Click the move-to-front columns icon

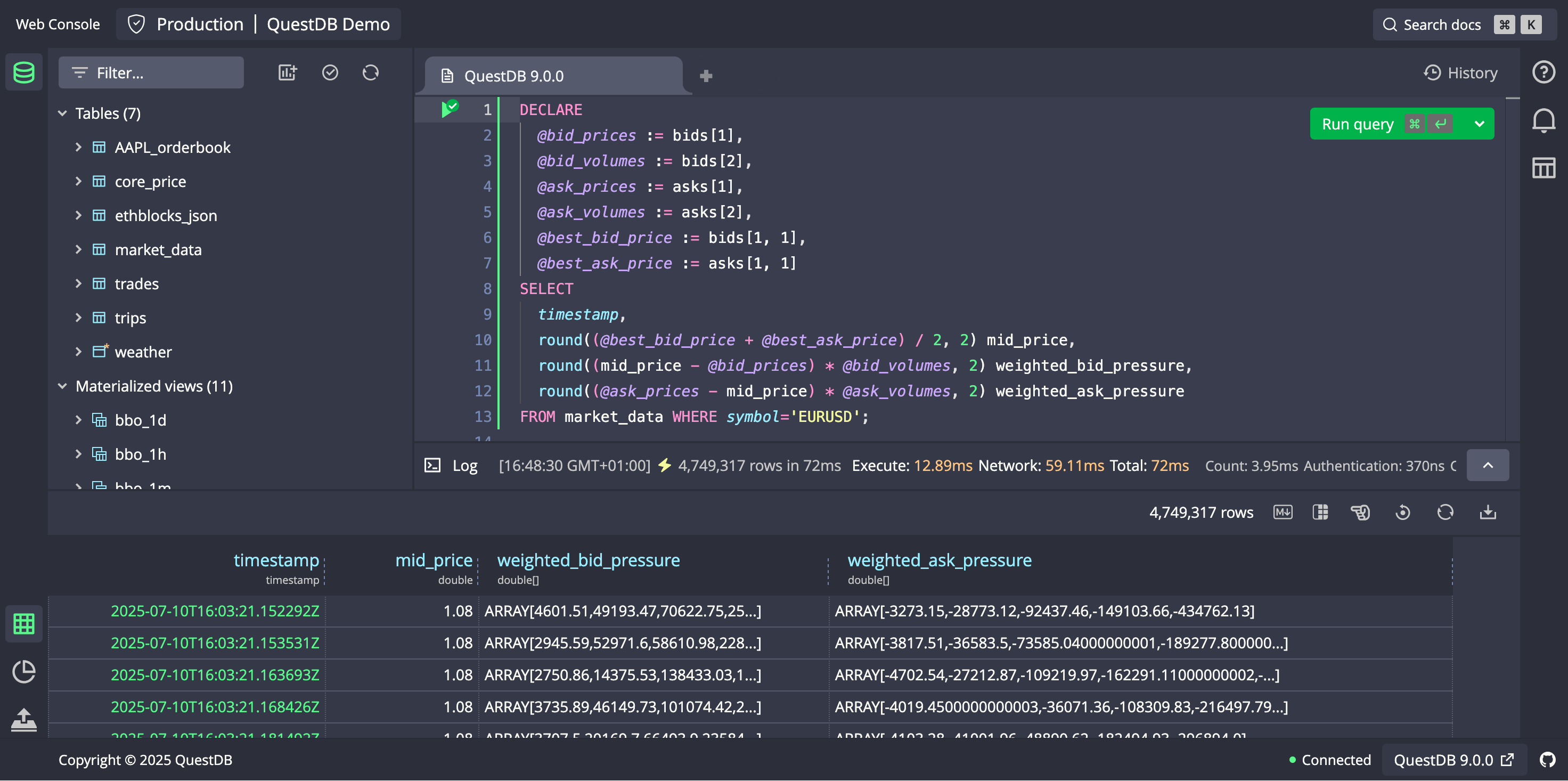(x=1360, y=512)
